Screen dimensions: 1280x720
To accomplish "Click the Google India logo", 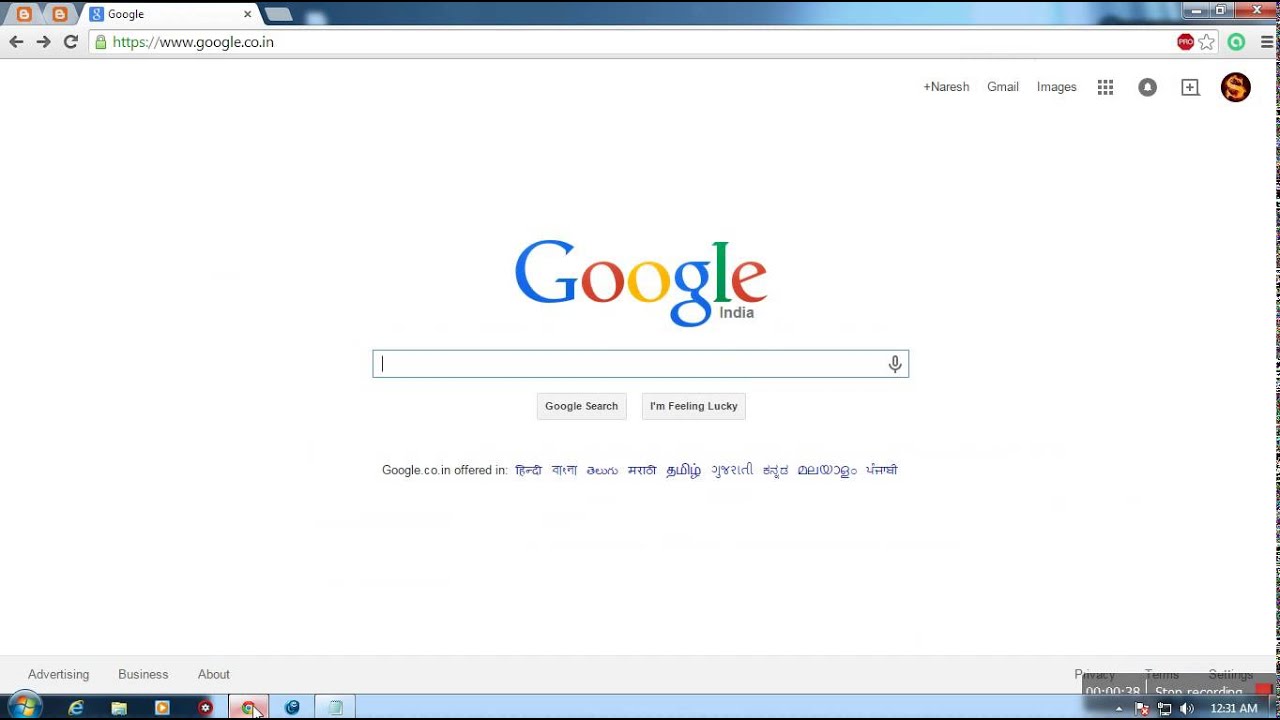I will coord(641,283).
